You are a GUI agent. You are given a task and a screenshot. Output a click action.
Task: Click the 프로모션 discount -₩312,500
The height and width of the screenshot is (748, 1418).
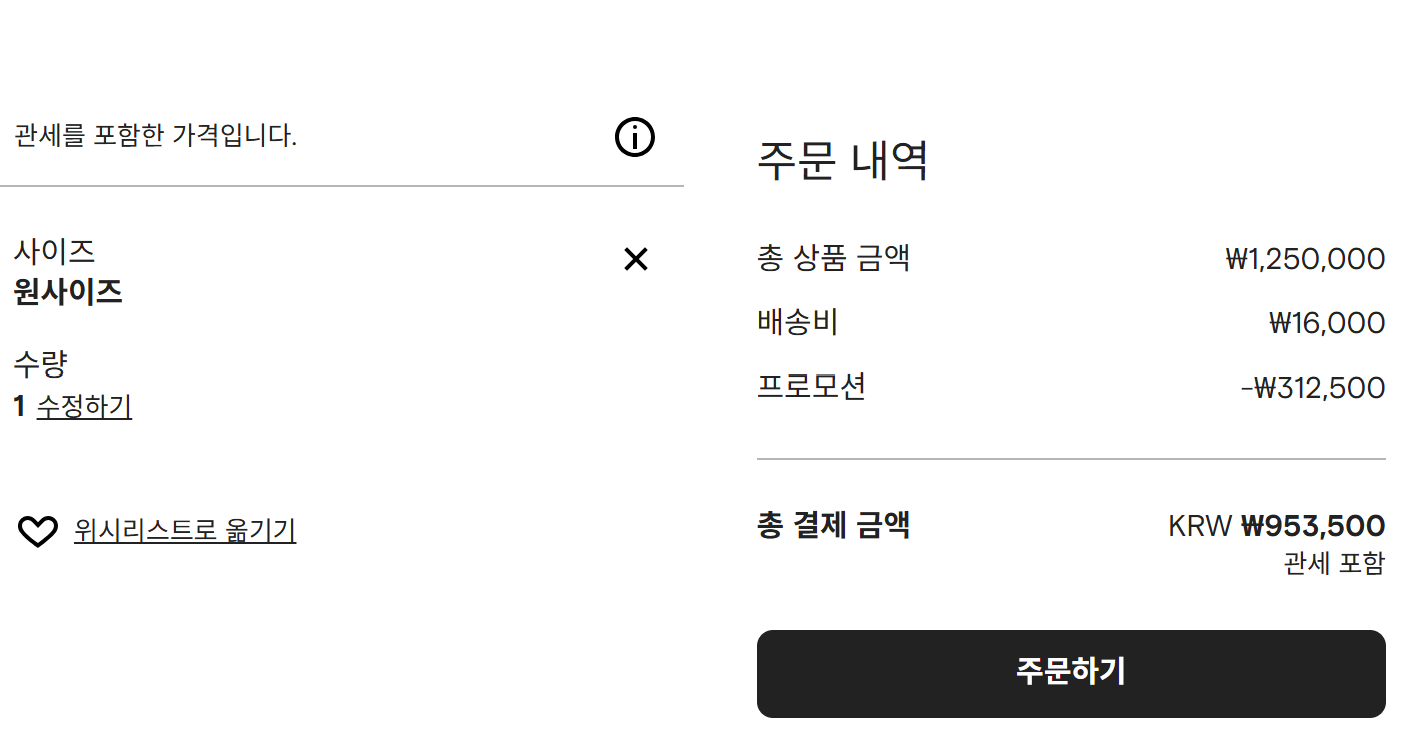1313,387
